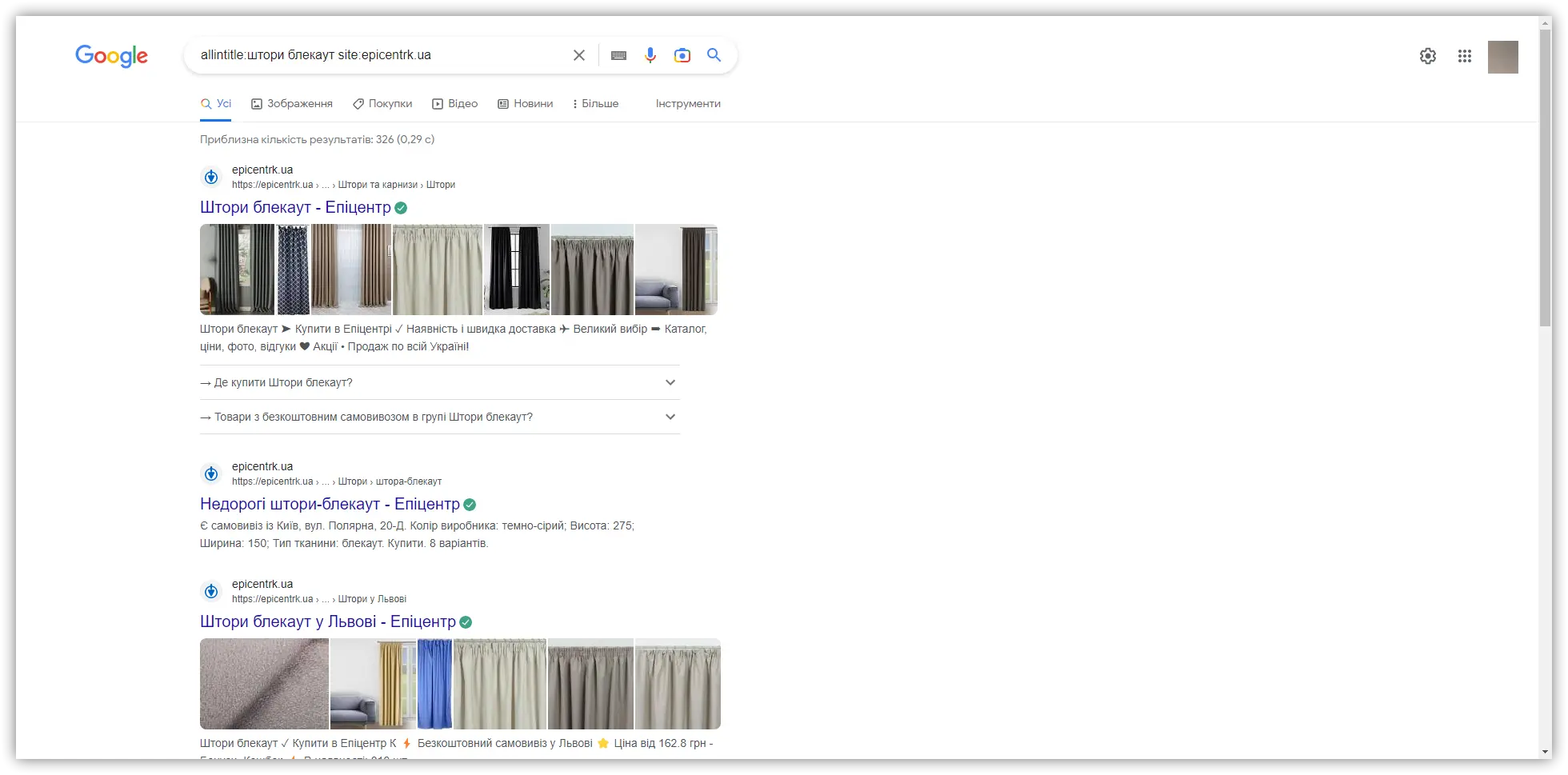The width and height of the screenshot is (1568, 775).
Task: Open the blue patterned curtain thumbnail
Action: 293,270
